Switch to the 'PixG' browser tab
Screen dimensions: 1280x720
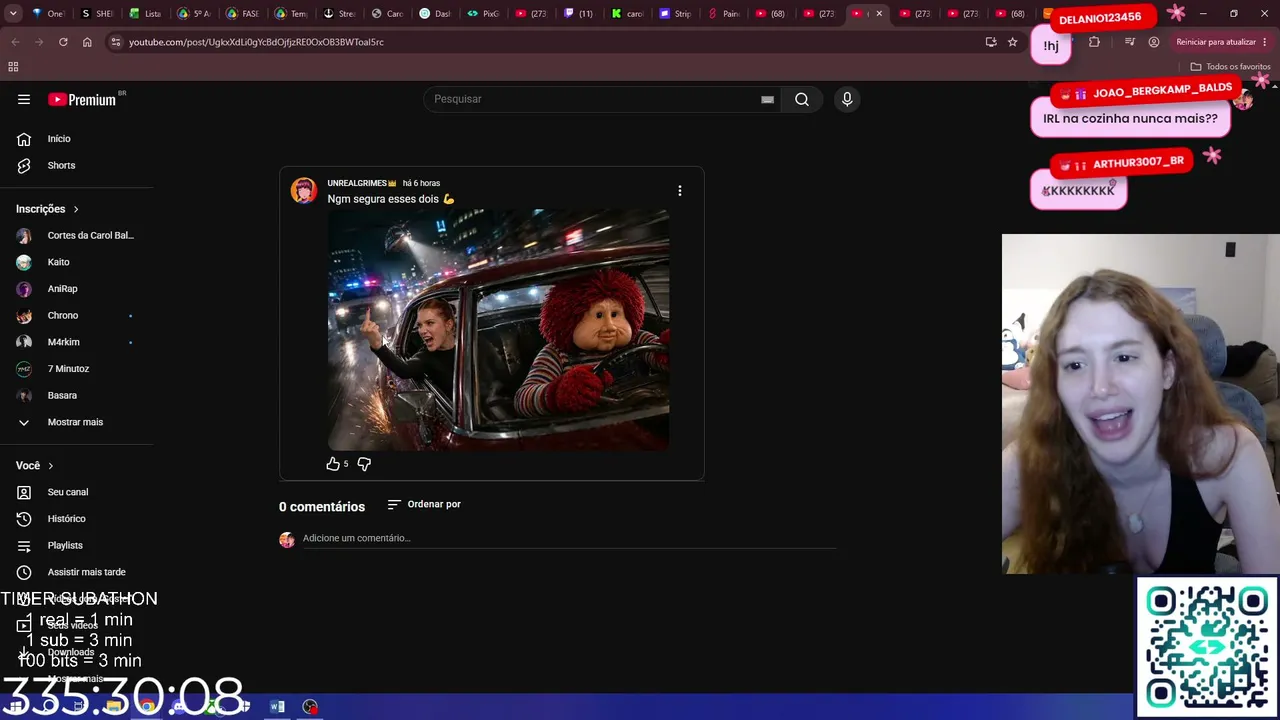coord(483,14)
